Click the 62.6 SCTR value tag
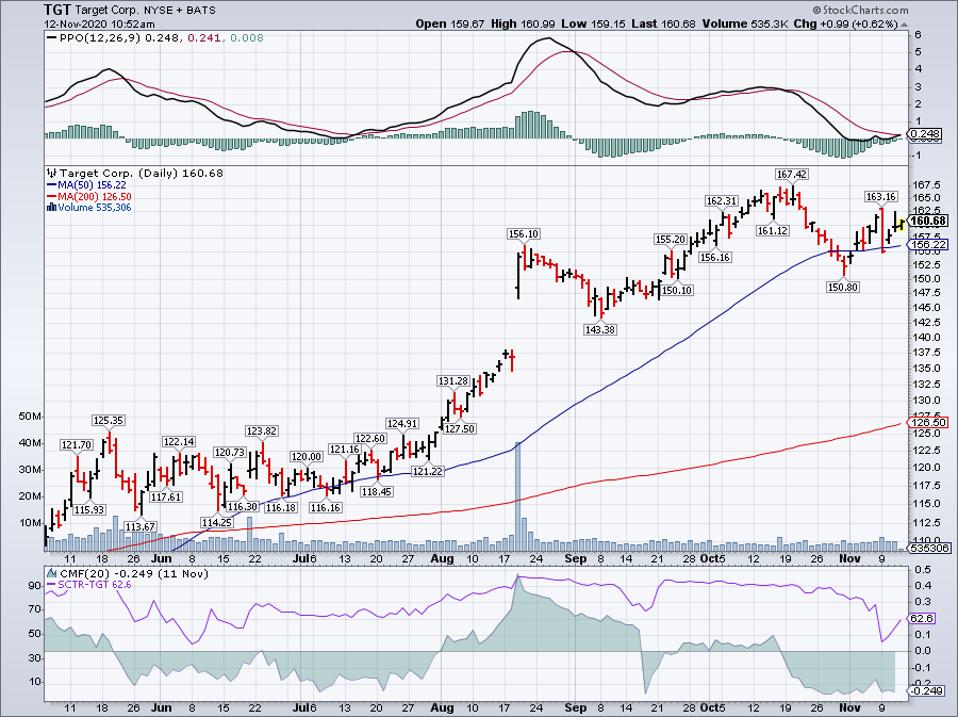This screenshot has width=958, height=717. (x=921, y=618)
